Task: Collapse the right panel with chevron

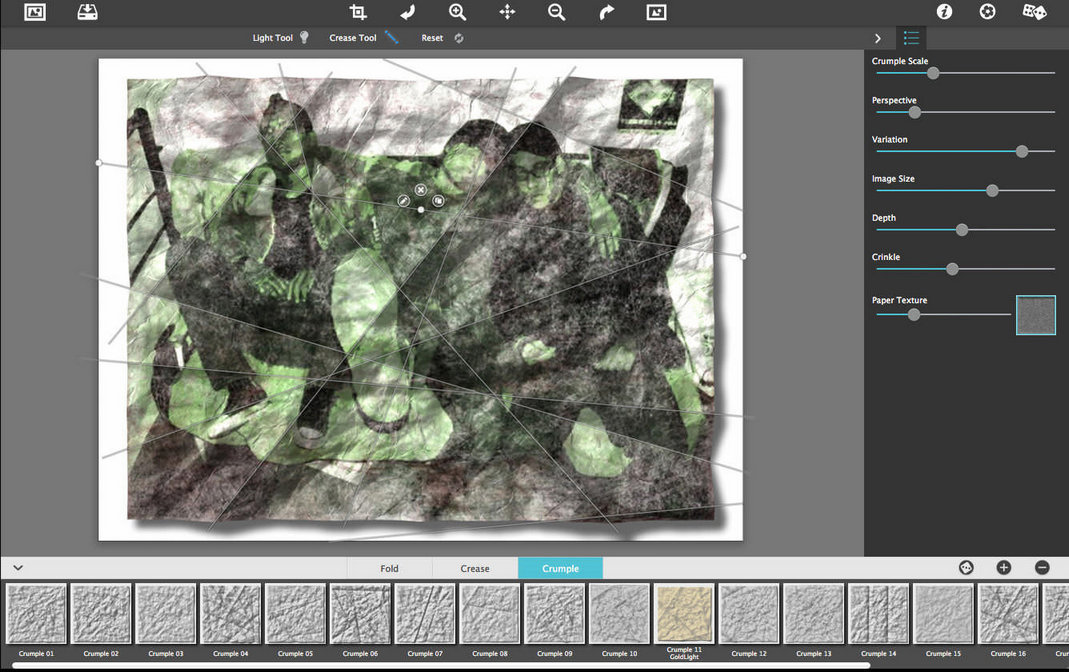Action: (x=878, y=38)
